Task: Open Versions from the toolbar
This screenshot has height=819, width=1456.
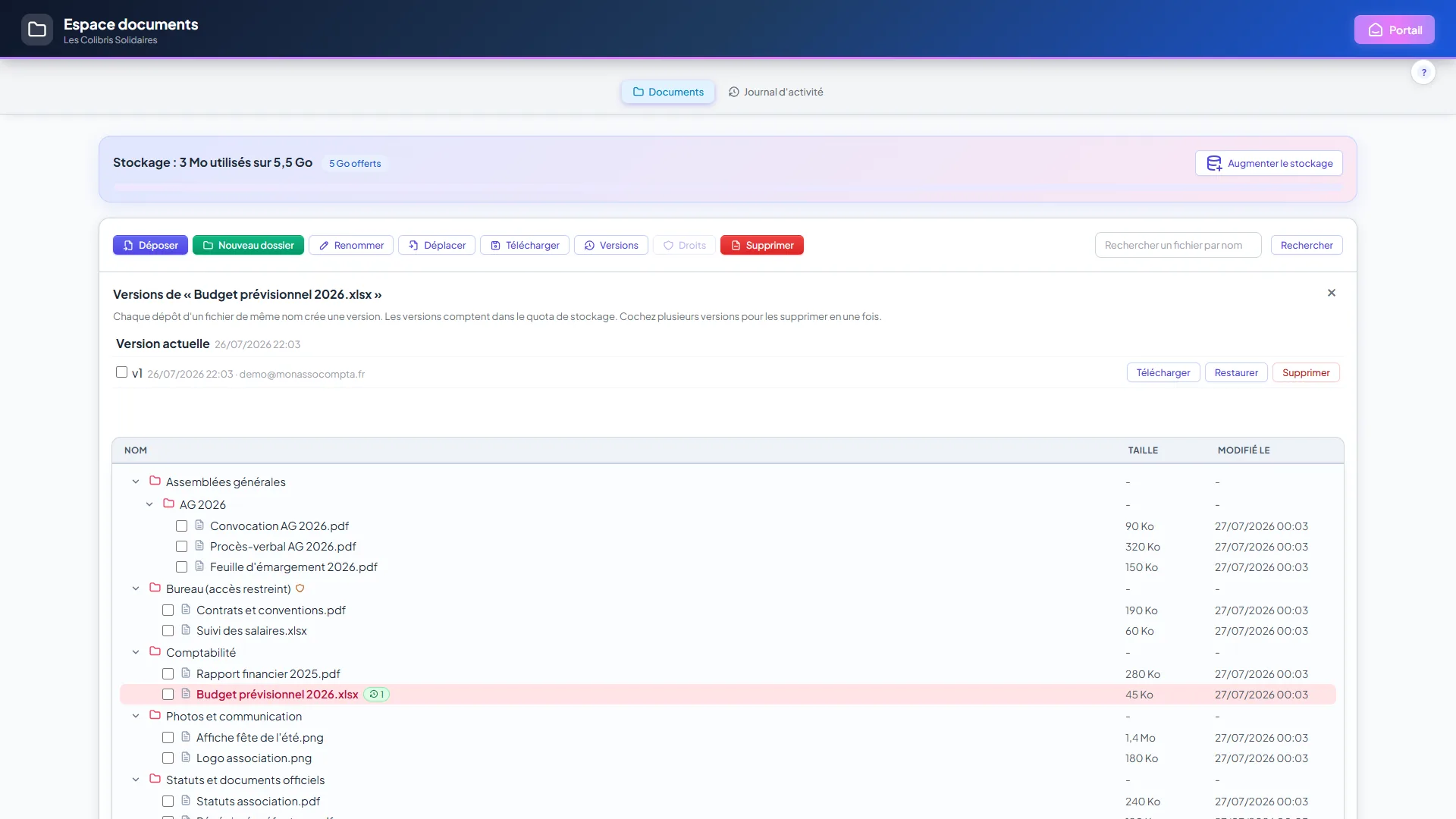Action: [x=611, y=245]
